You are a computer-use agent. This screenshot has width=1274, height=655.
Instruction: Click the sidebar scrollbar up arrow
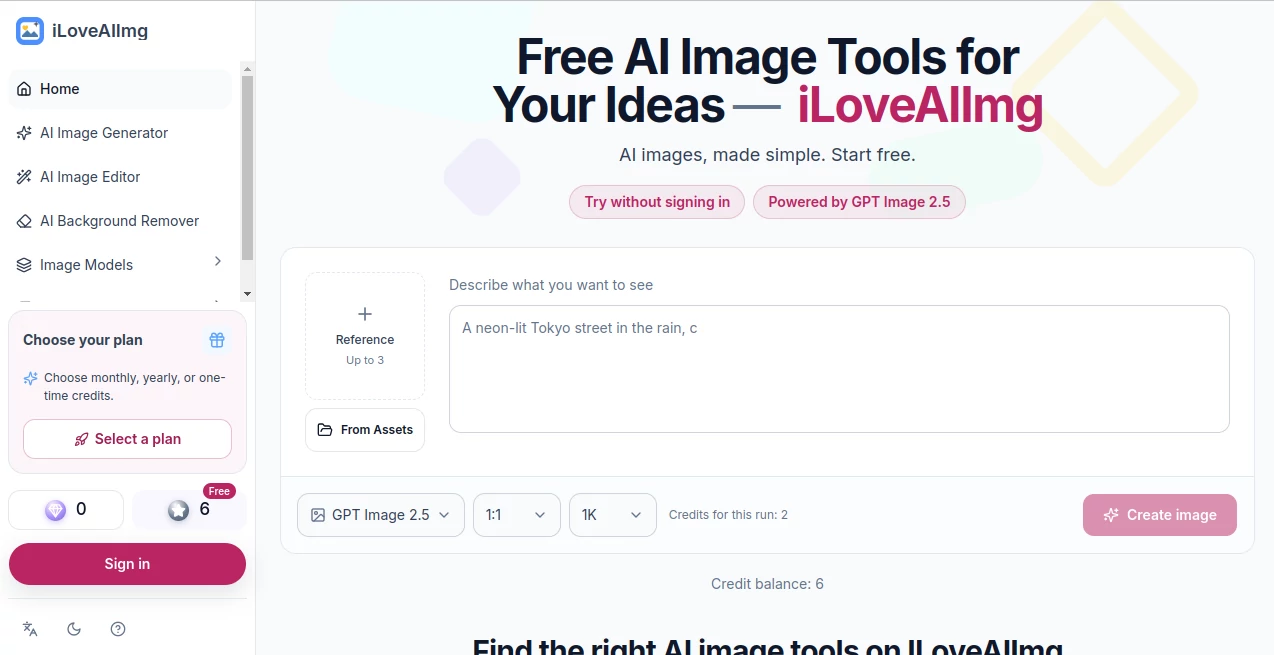[x=248, y=68]
